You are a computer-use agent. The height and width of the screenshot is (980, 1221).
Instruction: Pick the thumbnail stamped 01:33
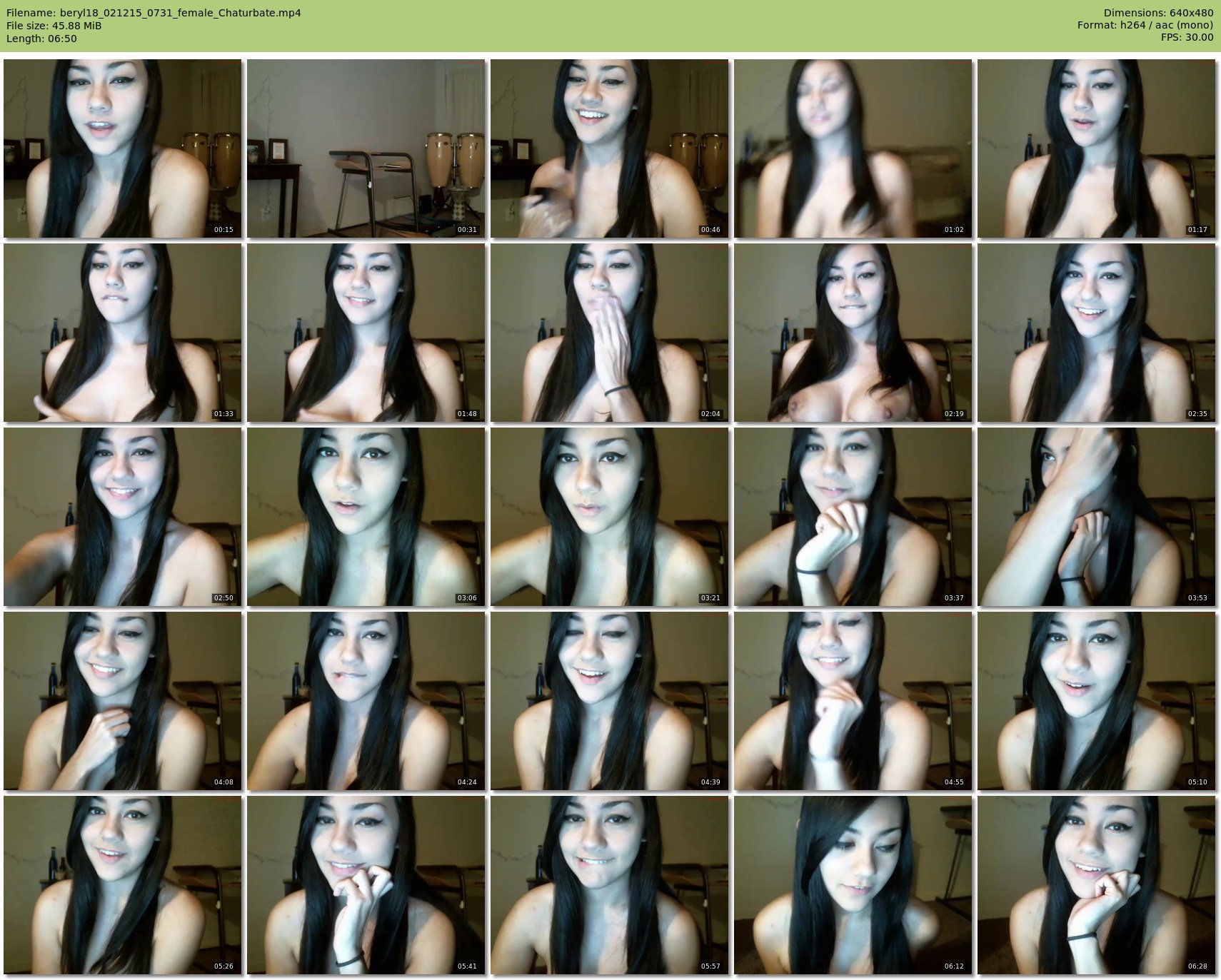coord(122,333)
